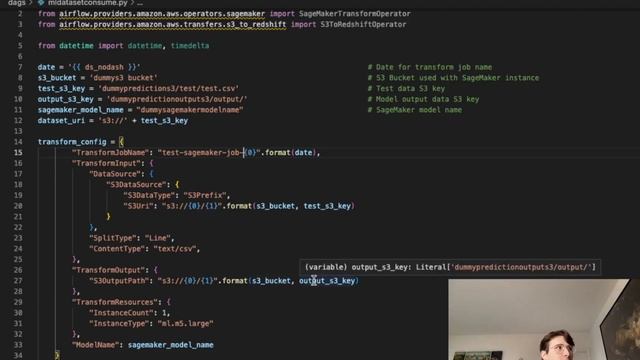Click the "TransformJobName" key
This screenshot has height=360, width=640.
click(110, 153)
